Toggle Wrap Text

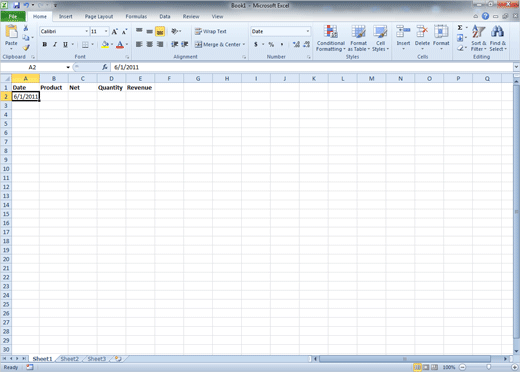click(211, 31)
